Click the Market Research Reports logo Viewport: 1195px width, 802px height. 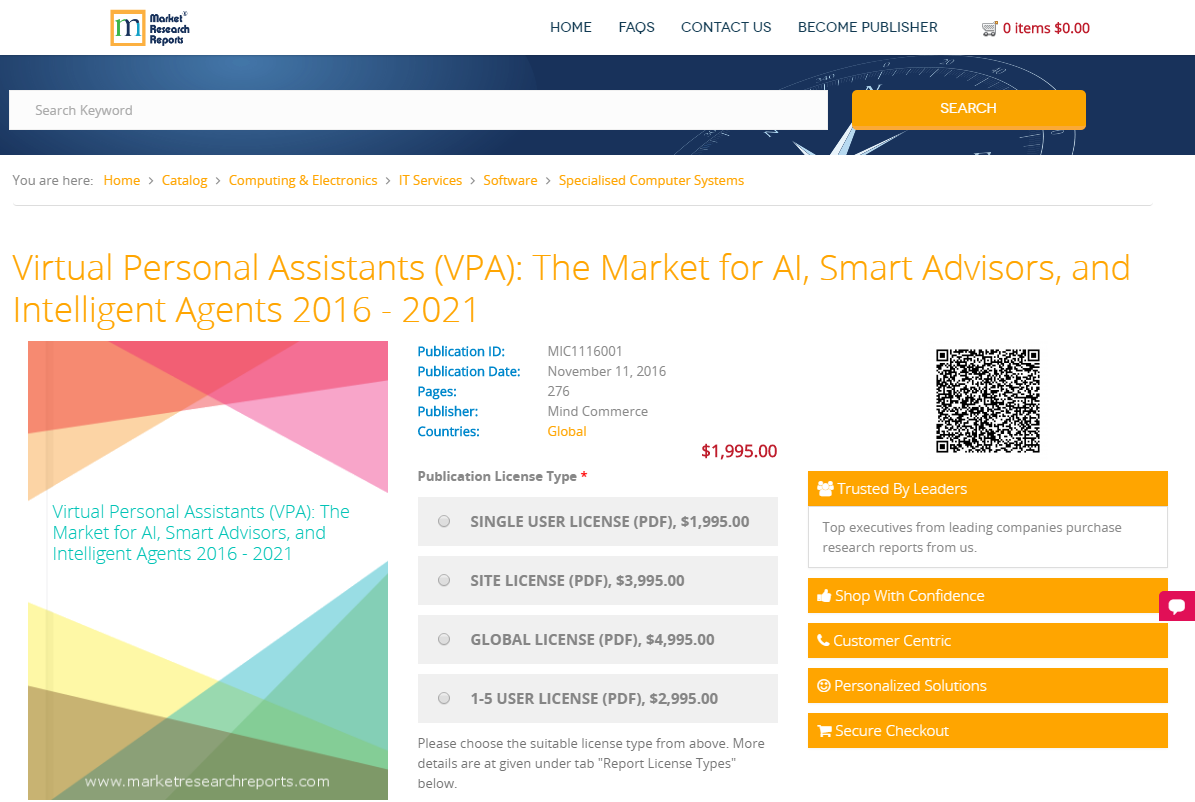149,27
